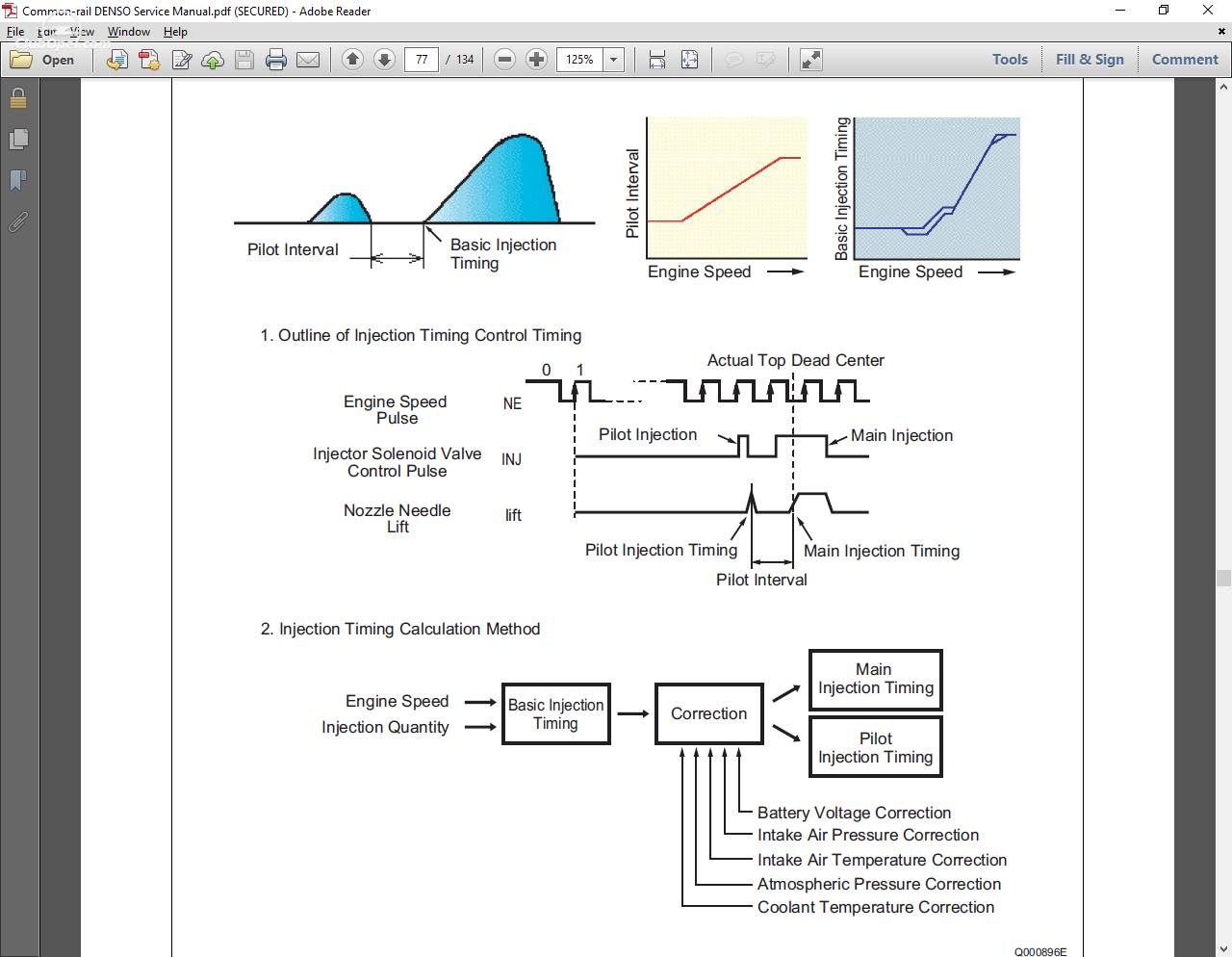This screenshot has height=957, width=1232.
Task: Open the Edit menu
Action: pos(46,32)
